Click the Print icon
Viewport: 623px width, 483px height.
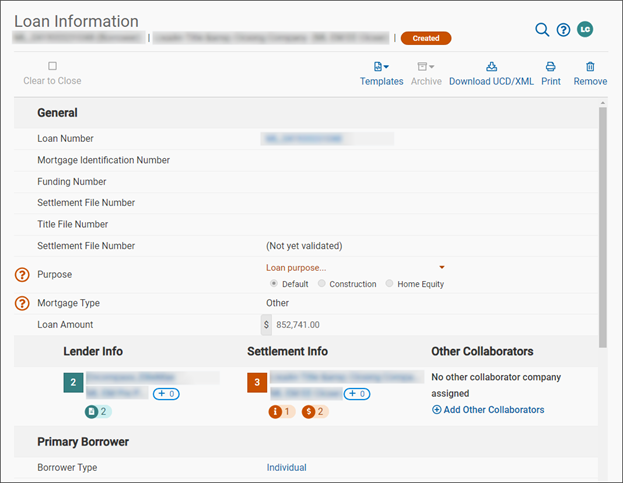[x=551, y=66]
